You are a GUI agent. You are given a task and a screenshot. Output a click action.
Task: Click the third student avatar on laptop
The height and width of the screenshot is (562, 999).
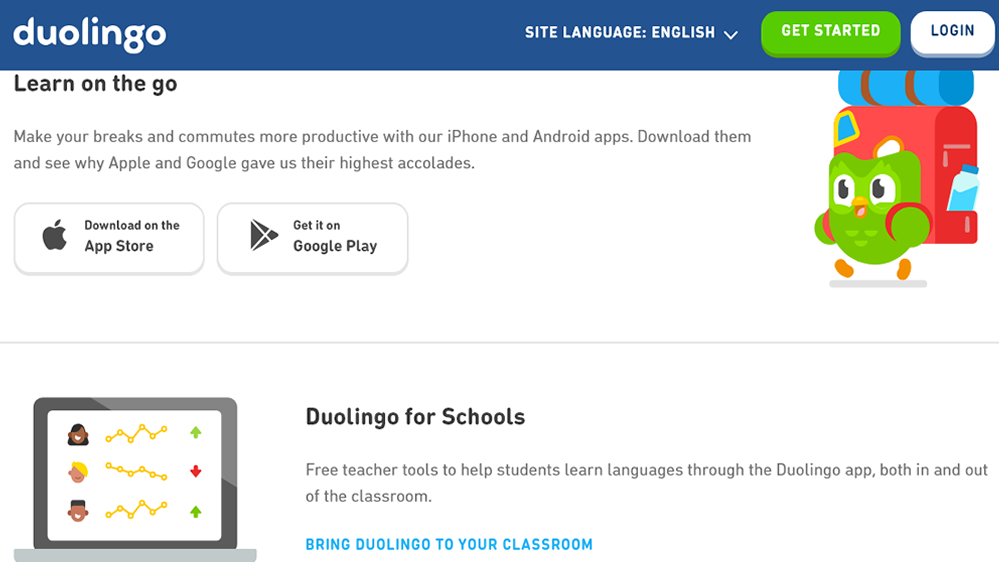[78, 510]
